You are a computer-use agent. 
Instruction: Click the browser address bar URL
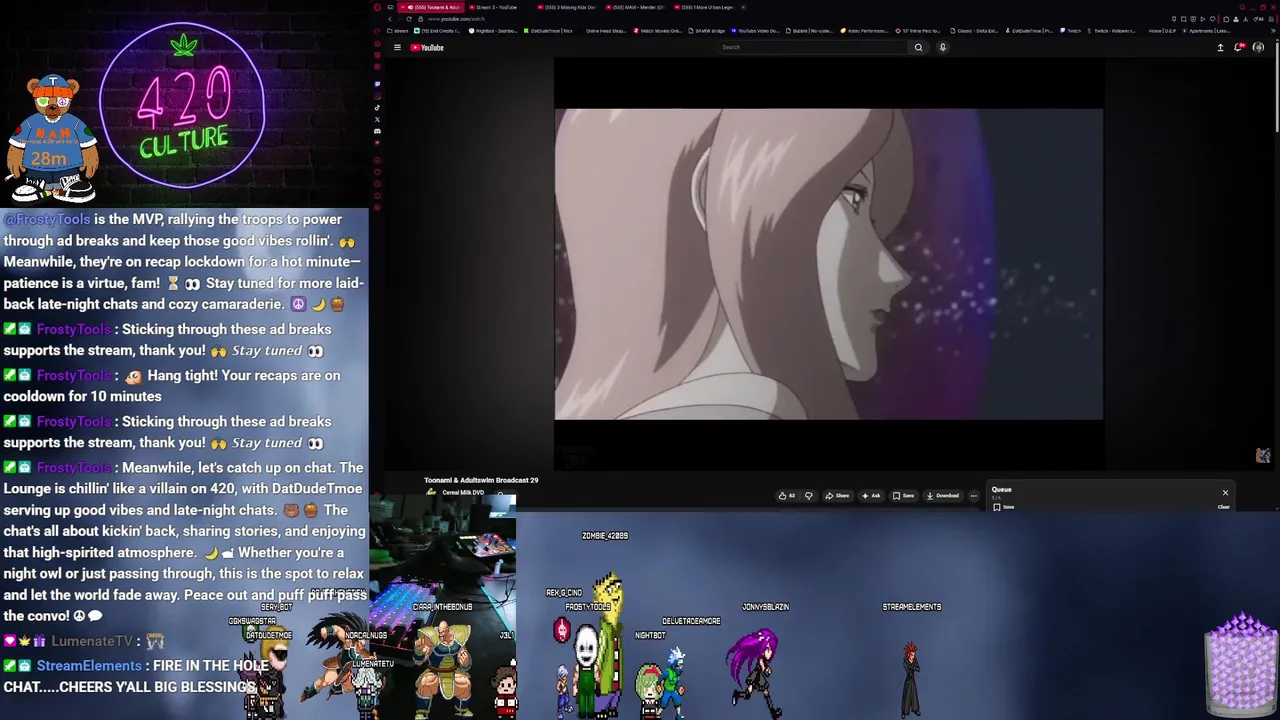tap(457, 19)
